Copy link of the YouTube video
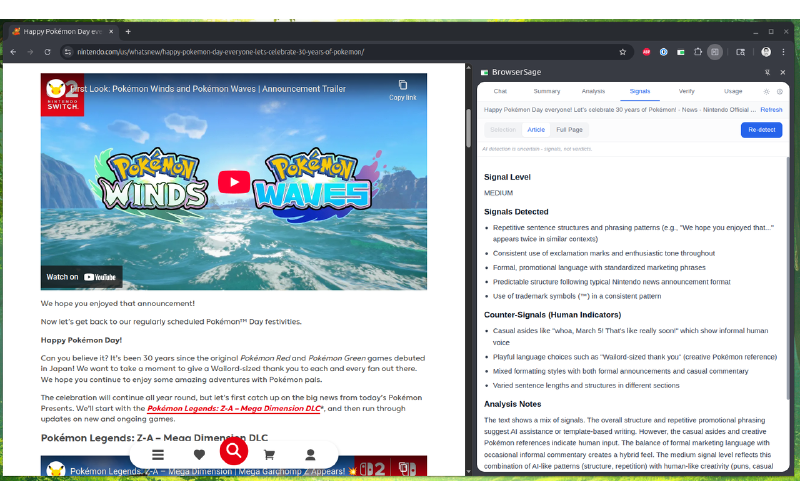This screenshot has height=500, width=800. coord(403,90)
